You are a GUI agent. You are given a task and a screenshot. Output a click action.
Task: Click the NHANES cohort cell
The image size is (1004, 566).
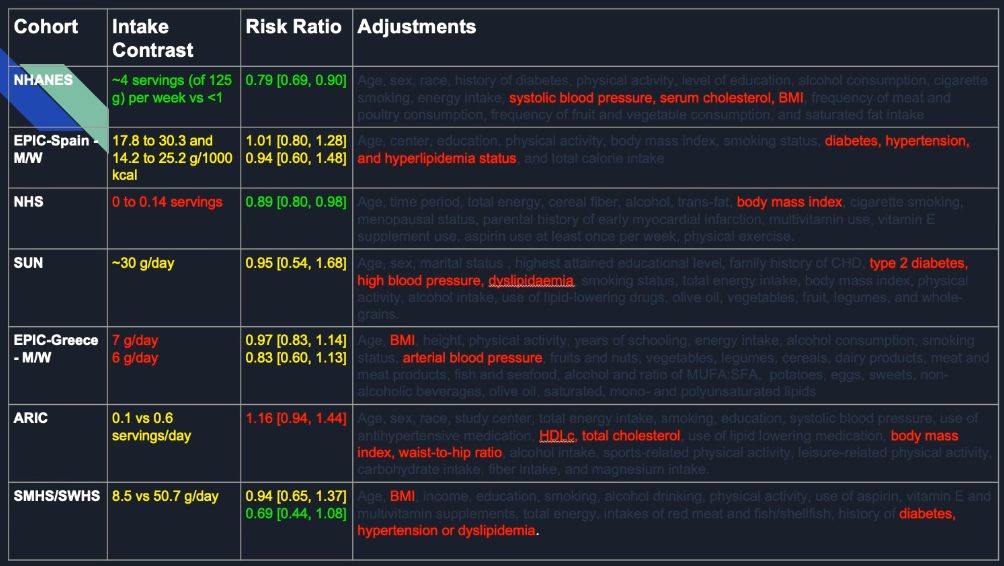(x=58, y=96)
